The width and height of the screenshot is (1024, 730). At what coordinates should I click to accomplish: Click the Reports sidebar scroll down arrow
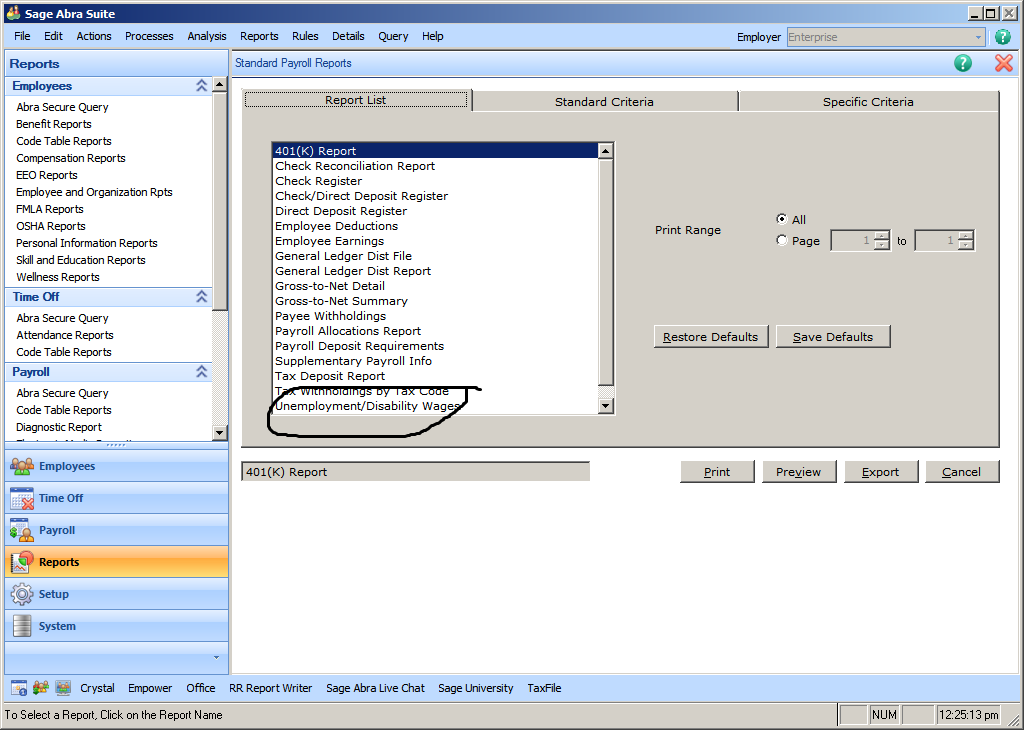219,432
